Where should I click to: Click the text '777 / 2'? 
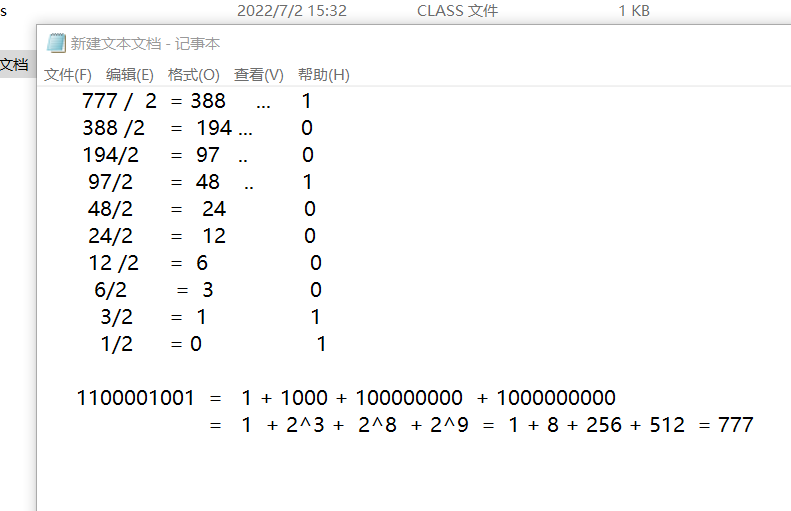click(120, 101)
